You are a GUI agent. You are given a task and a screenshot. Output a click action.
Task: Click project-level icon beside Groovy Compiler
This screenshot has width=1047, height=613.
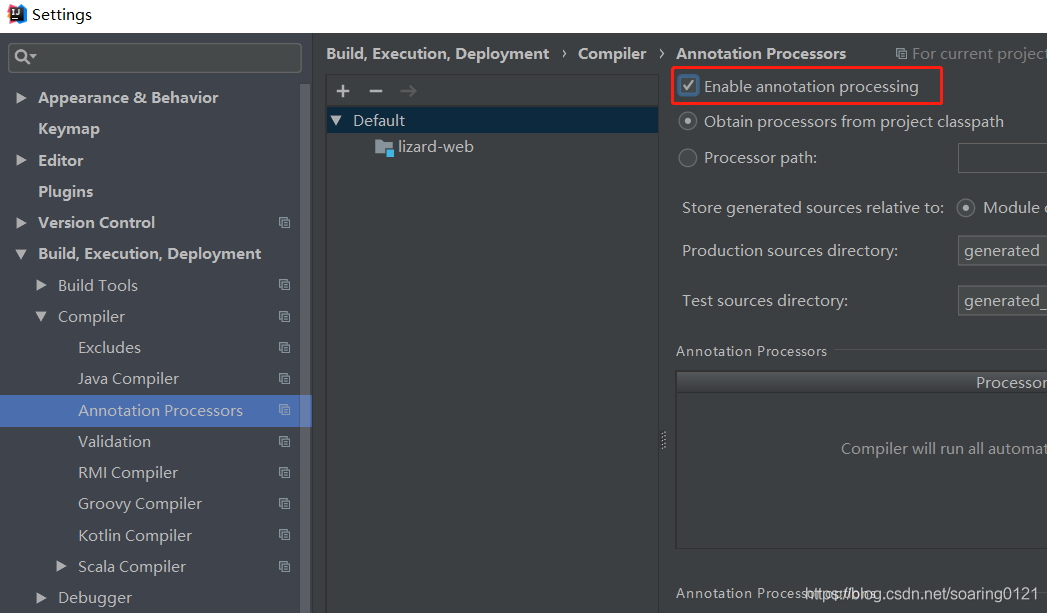click(284, 503)
